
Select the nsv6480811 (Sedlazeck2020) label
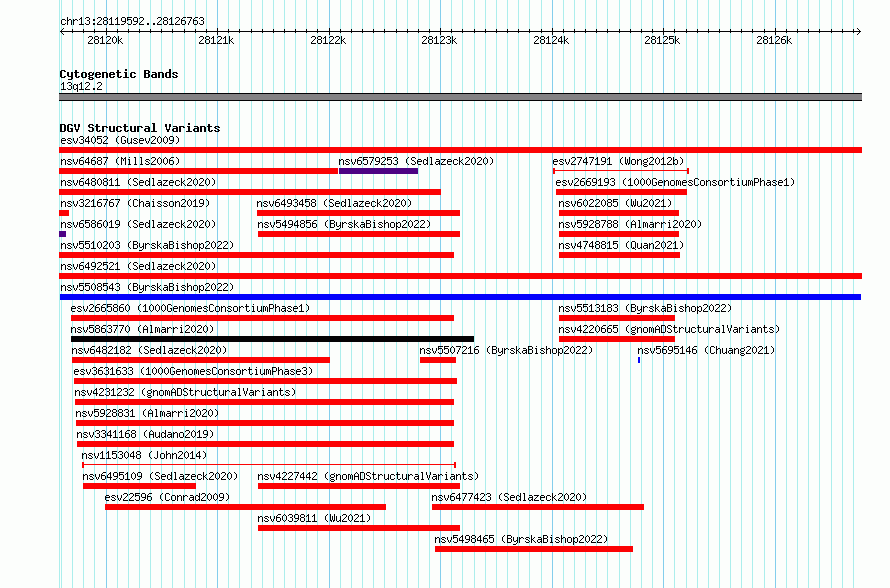[x=138, y=182]
